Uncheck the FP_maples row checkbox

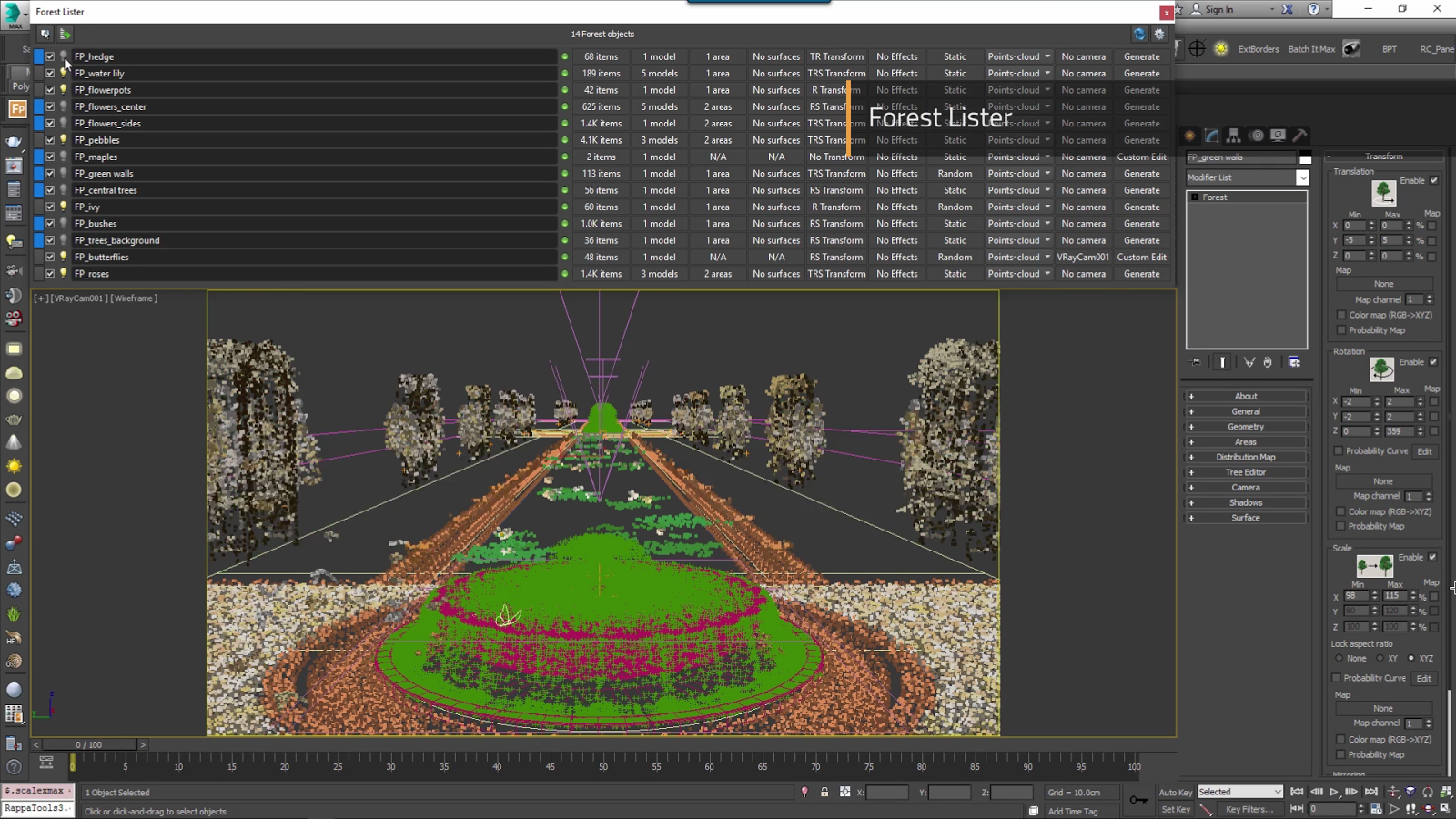pyautogui.click(x=50, y=157)
